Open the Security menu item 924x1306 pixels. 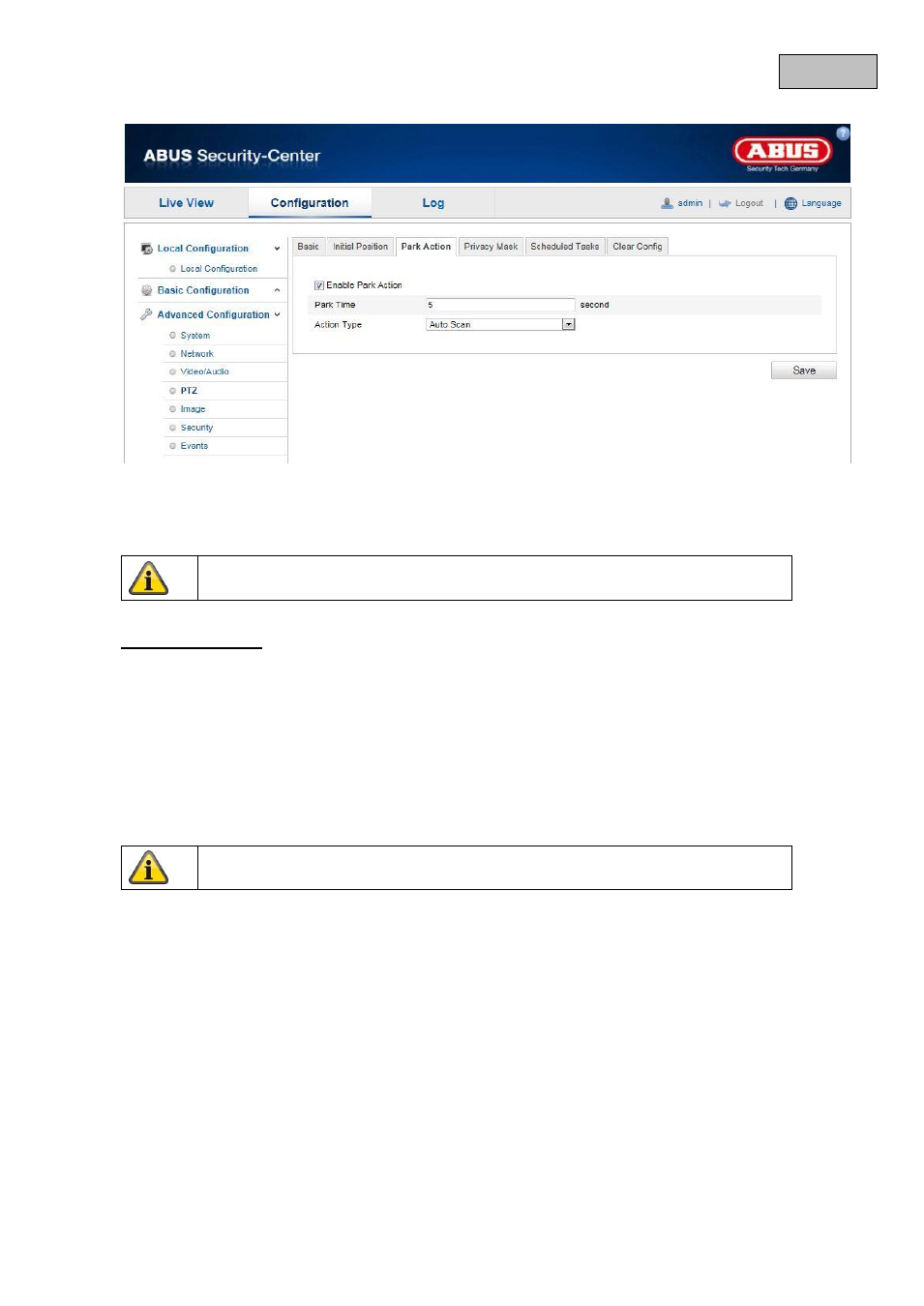(197, 428)
